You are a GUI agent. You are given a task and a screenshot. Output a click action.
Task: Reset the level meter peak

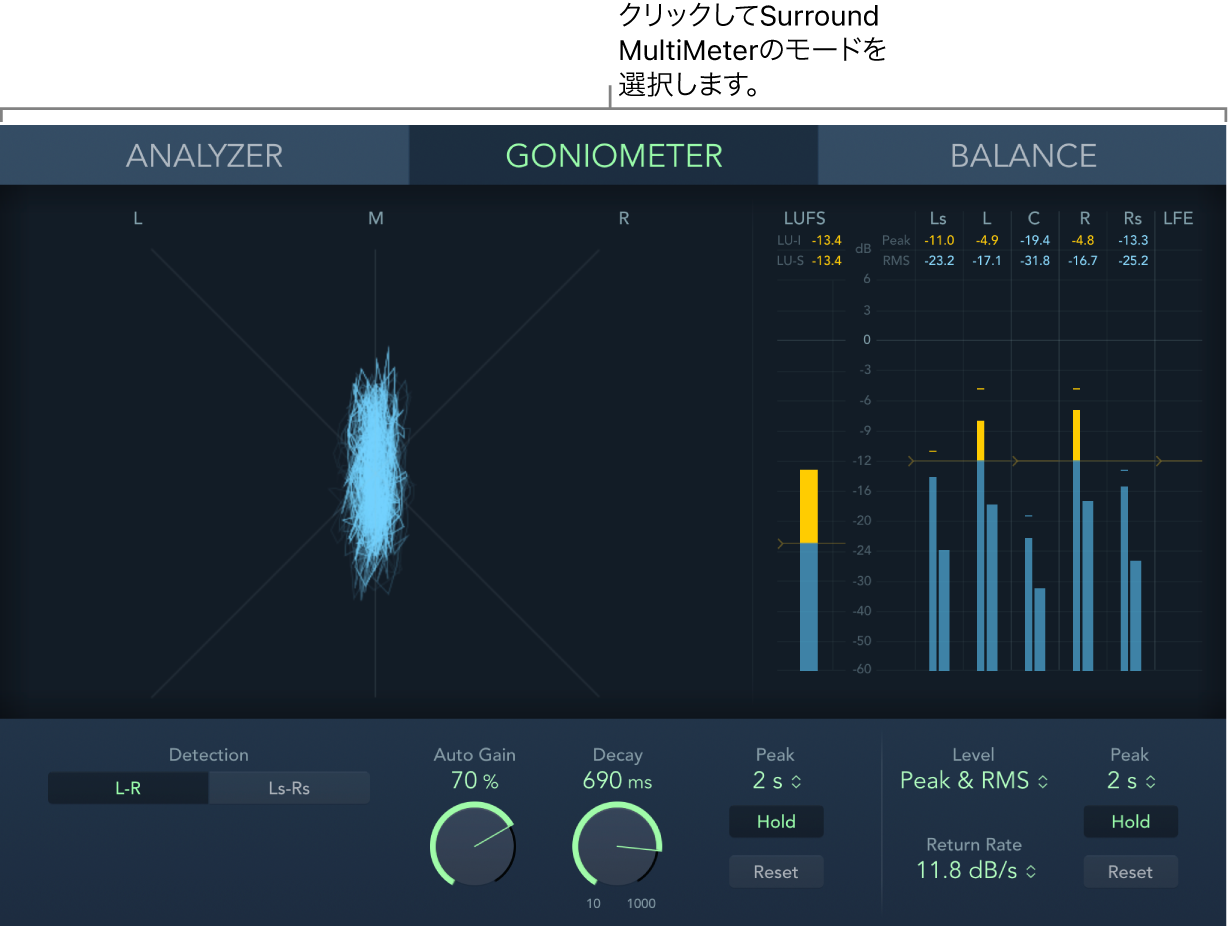coord(1130,872)
